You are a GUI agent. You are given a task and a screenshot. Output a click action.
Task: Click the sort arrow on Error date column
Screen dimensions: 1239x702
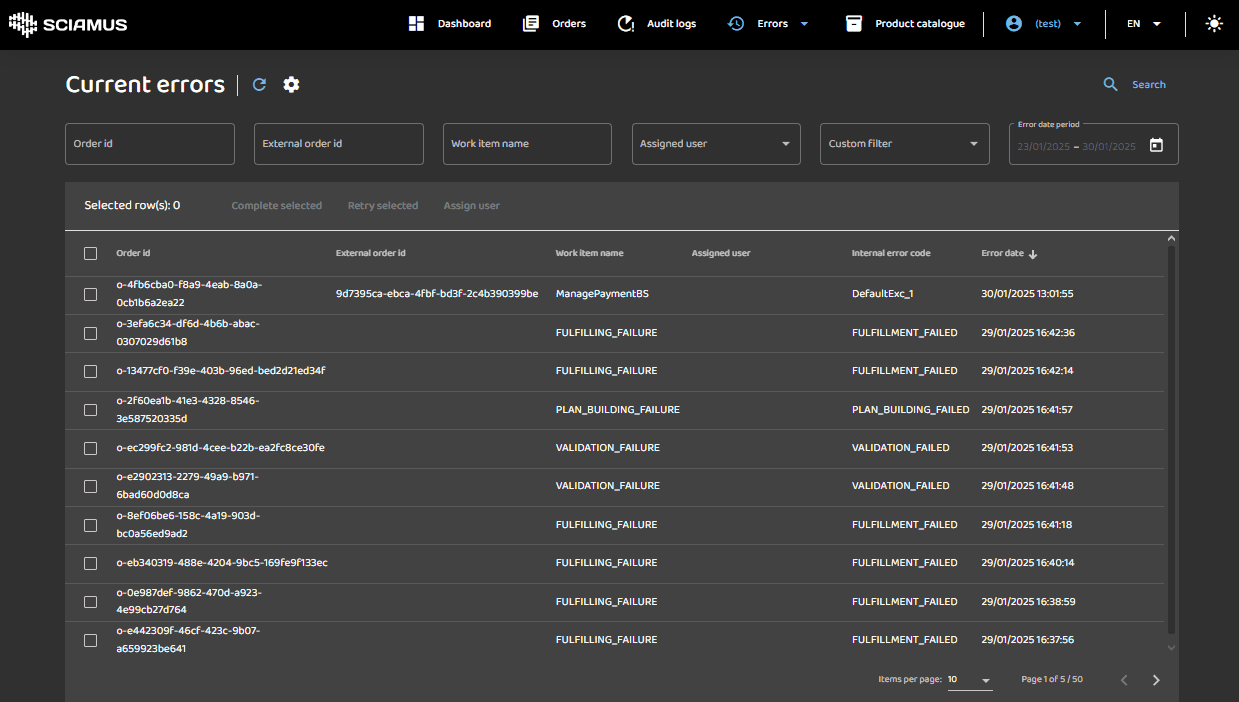pyautogui.click(x=1033, y=254)
